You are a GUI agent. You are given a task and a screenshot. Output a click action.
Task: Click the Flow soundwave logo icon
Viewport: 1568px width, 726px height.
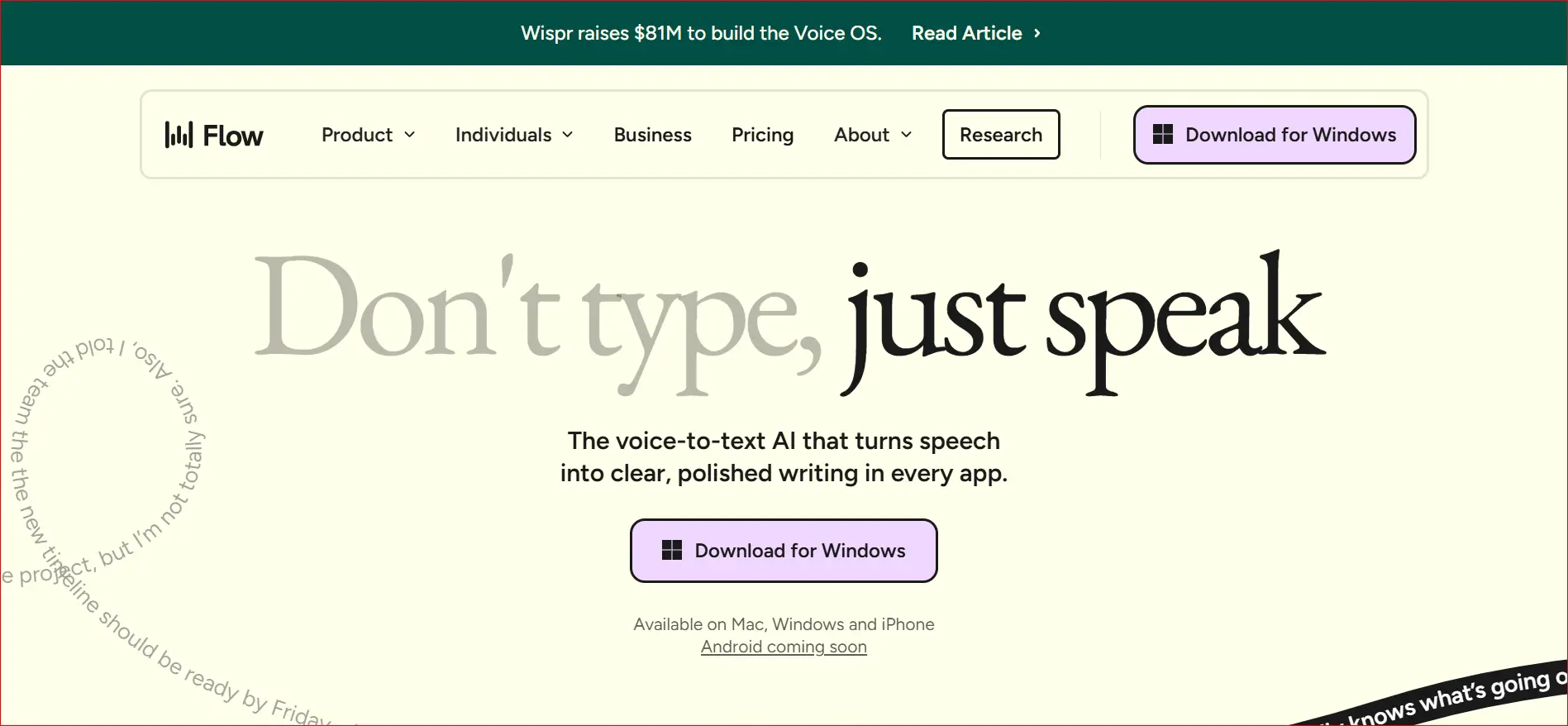point(179,135)
